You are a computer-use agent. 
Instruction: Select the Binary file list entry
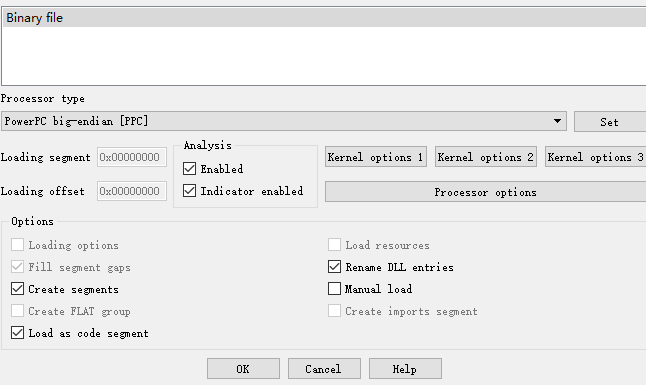tap(325, 18)
